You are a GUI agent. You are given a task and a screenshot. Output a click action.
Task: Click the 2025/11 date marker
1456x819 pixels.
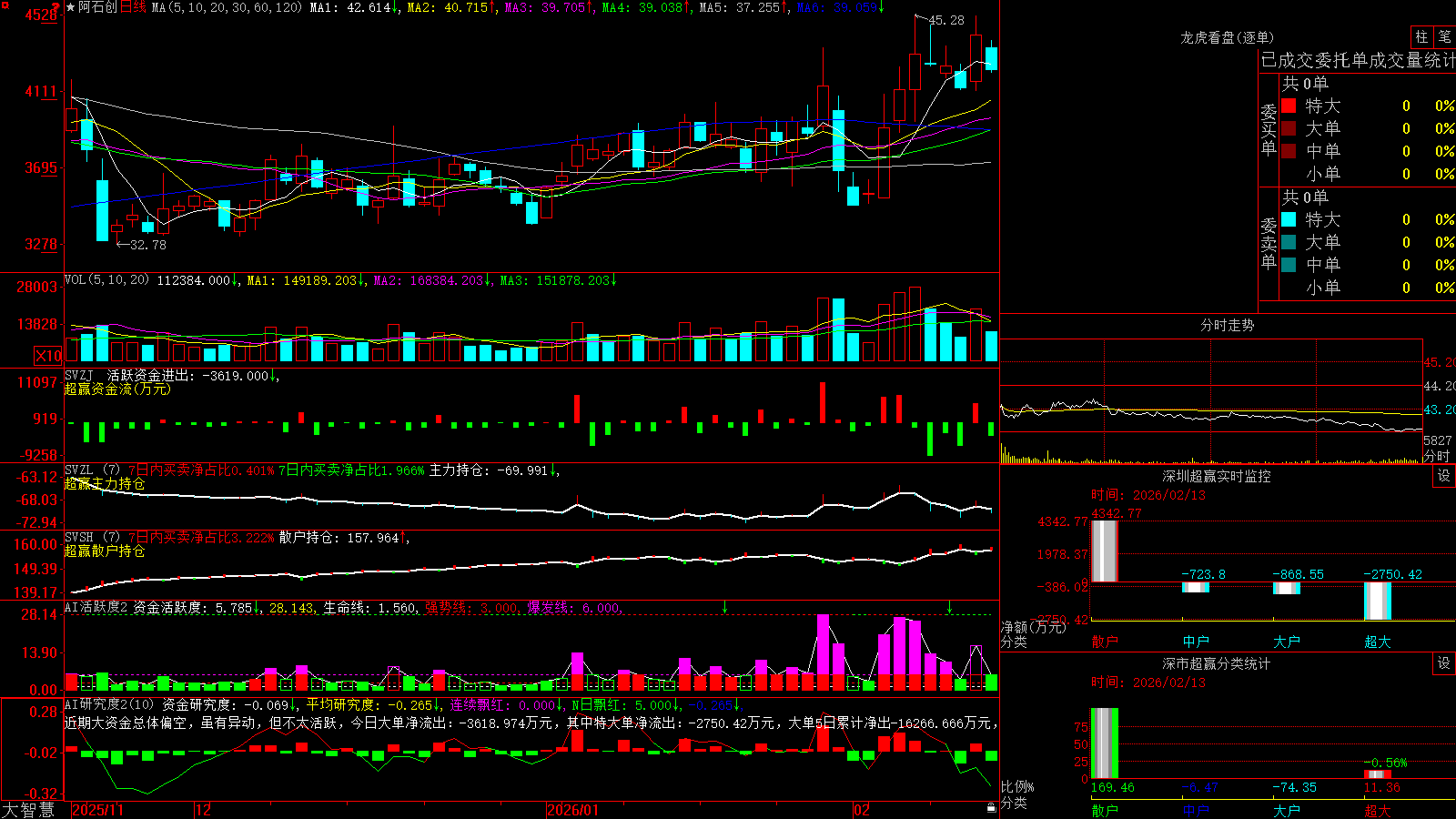click(x=97, y=810)
